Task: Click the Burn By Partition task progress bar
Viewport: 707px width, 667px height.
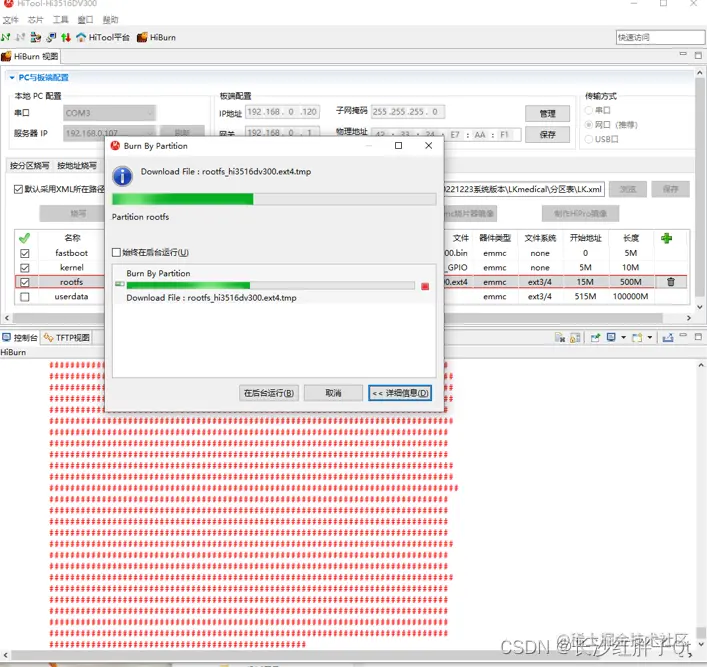Action: [x=271, y=285]
